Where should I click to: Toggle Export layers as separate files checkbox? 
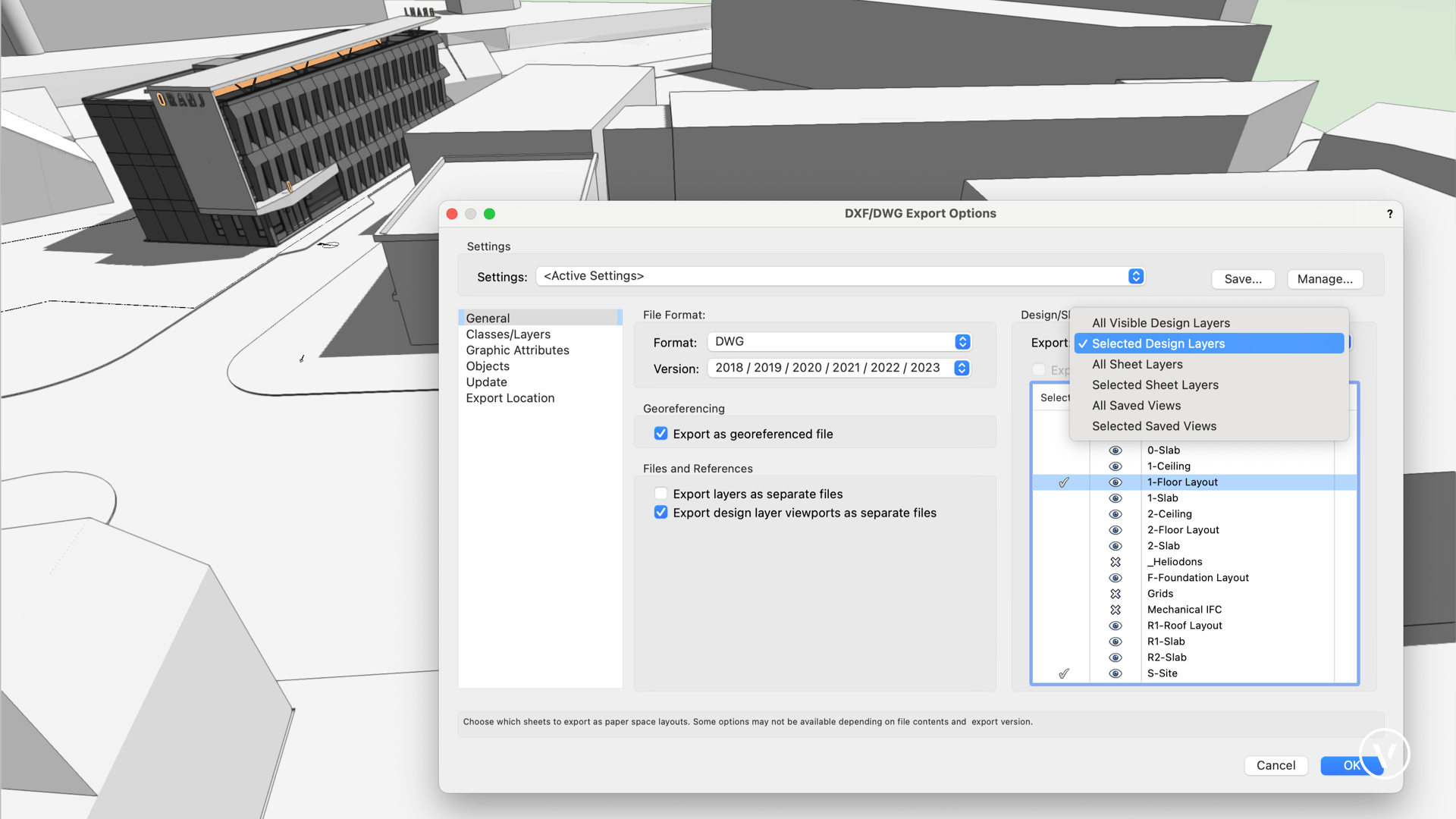[x=659, y=493]
